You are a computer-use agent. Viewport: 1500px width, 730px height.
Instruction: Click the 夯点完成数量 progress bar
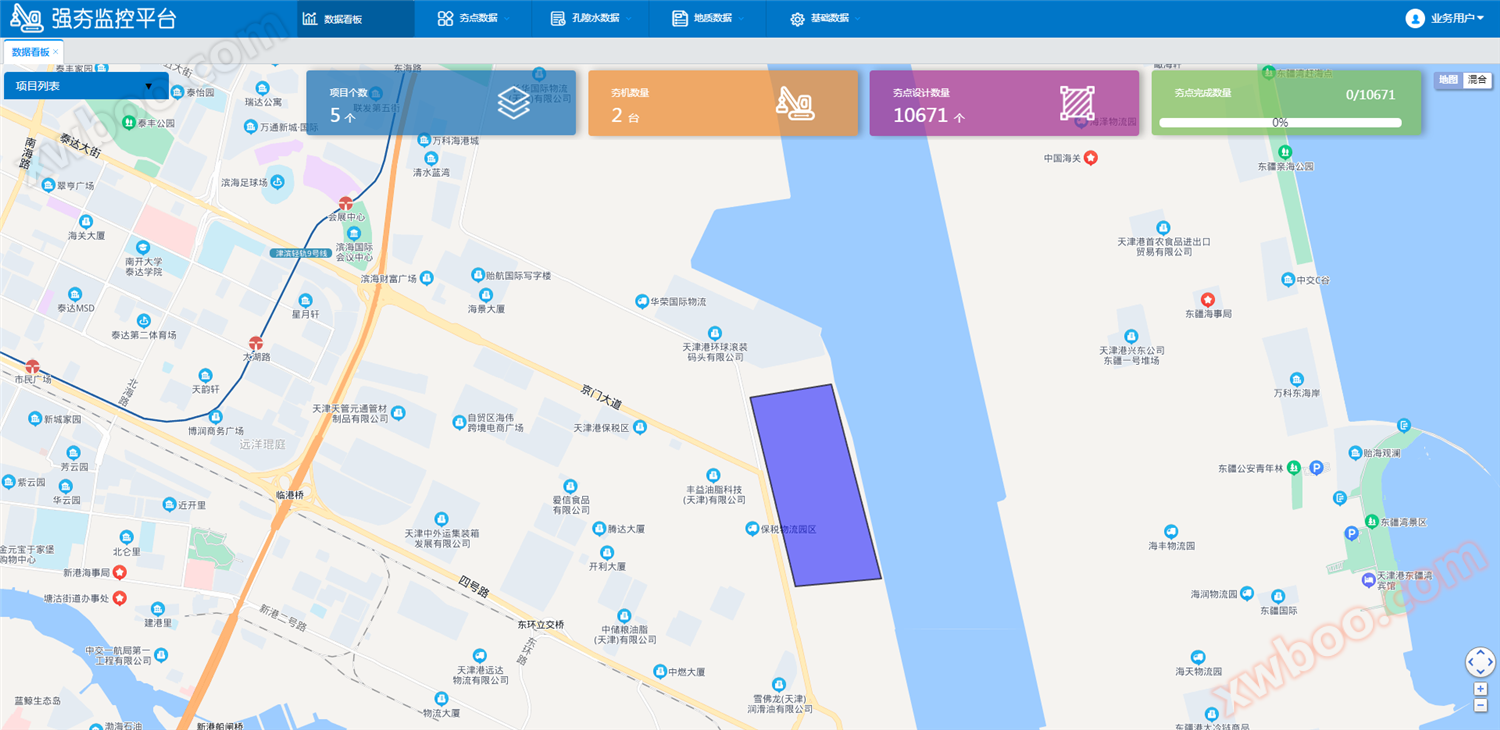(1280, 123)
